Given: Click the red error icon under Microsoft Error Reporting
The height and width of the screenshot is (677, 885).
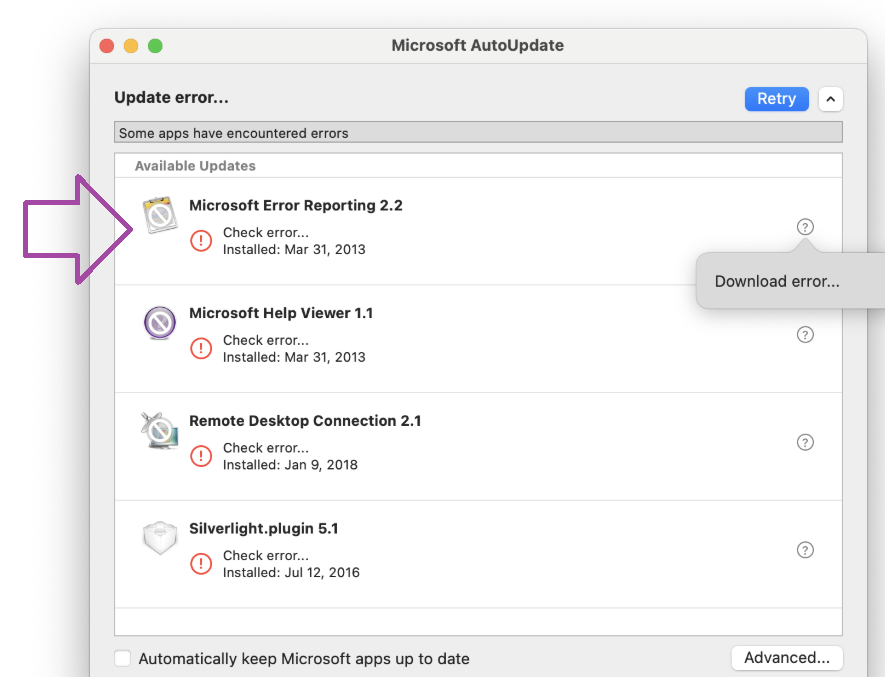Looking at the screenshot, I should pyautogui.click(x=201, y=241).
